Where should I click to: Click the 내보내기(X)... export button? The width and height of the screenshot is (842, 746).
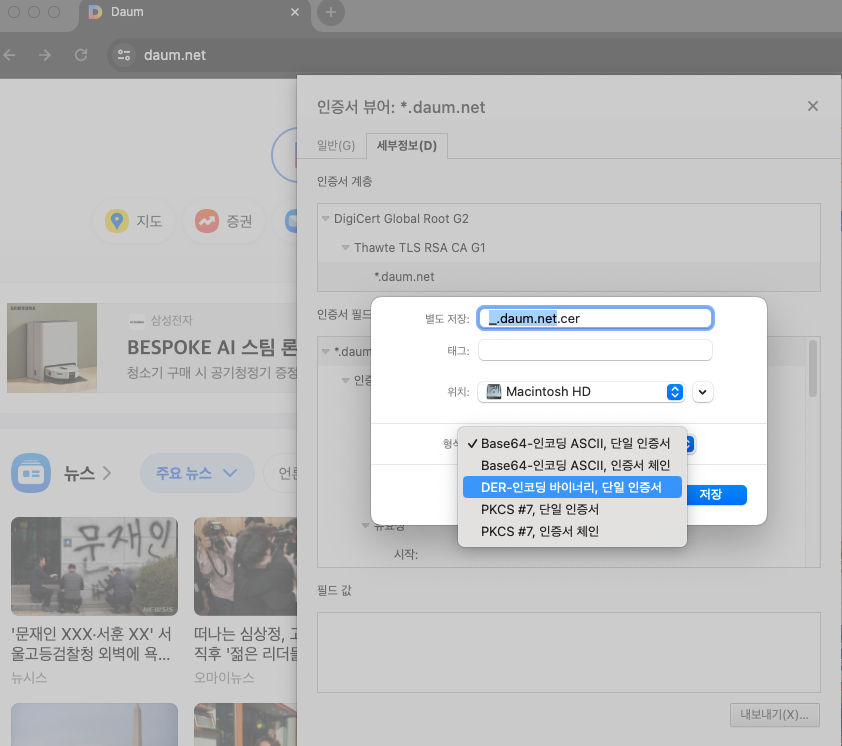point(774,715)
